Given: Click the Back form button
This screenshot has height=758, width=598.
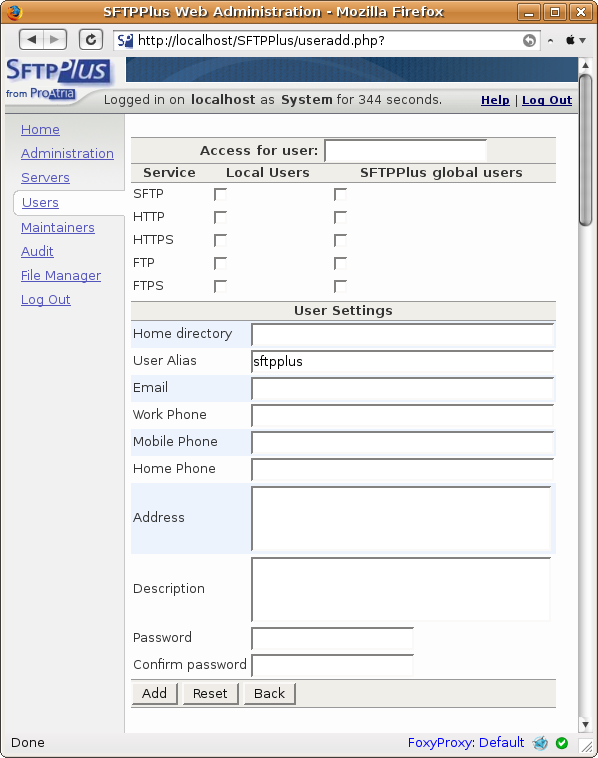Looking at the screenshot, I should [269, 693].
